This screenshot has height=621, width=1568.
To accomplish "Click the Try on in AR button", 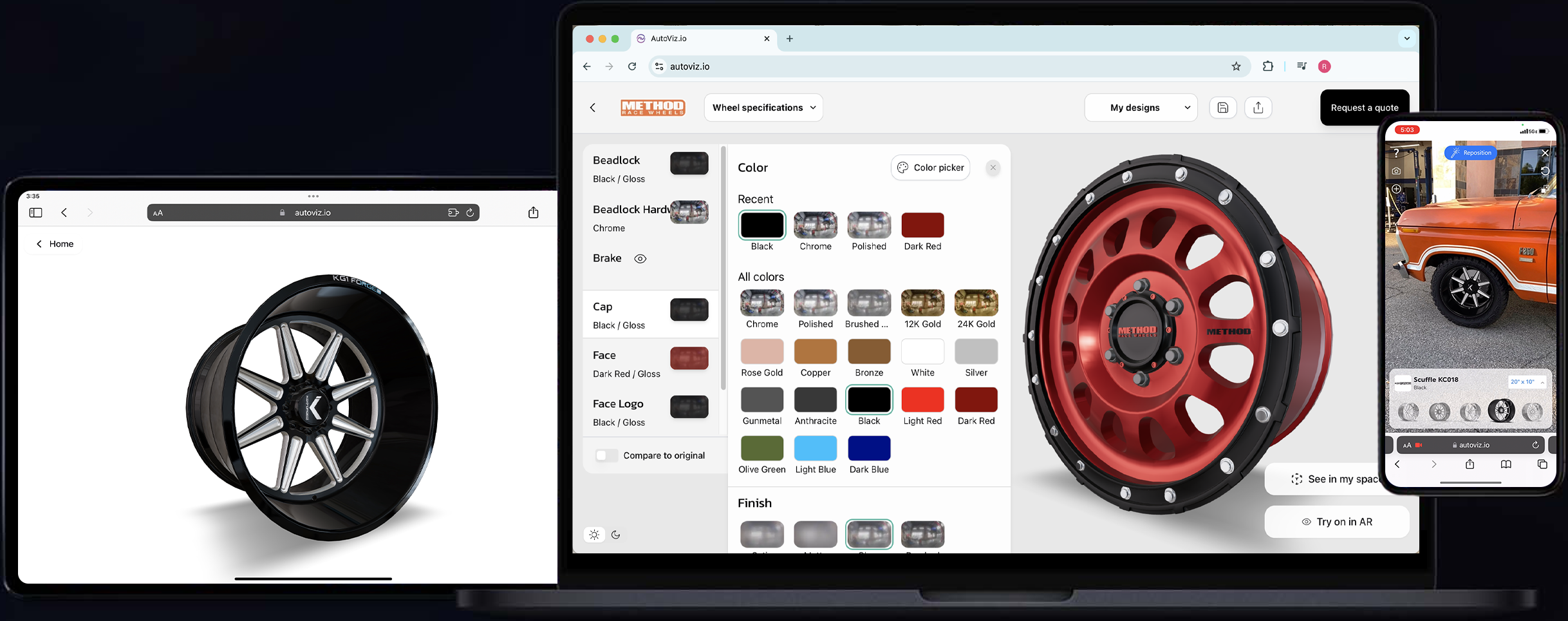I will 1337,522.
